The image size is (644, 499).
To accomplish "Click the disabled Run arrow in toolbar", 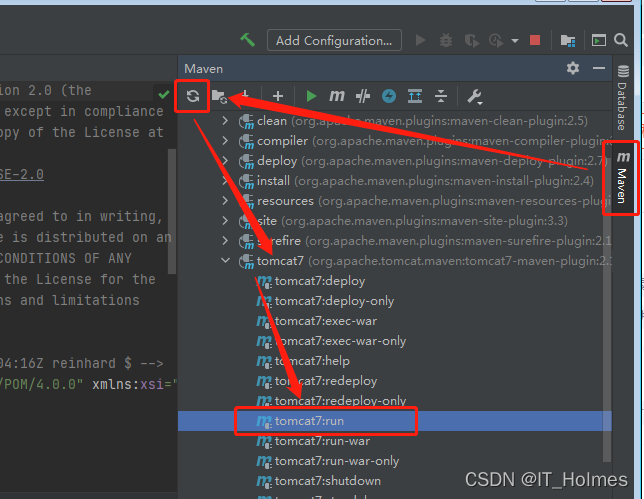I will tap(420, 40).
